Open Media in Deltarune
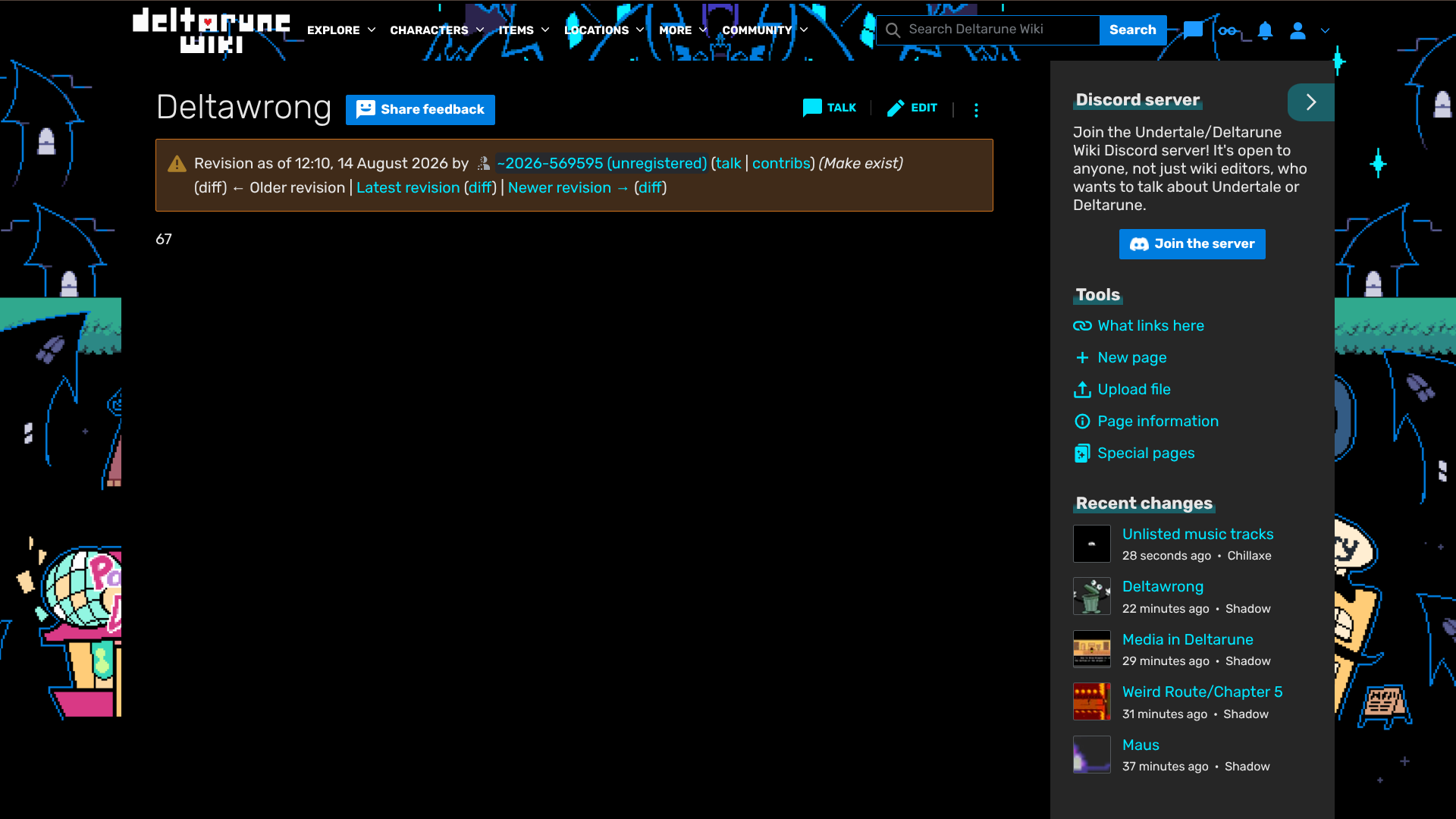This screenshot has height=819, width=1456. pos(1188,639)
